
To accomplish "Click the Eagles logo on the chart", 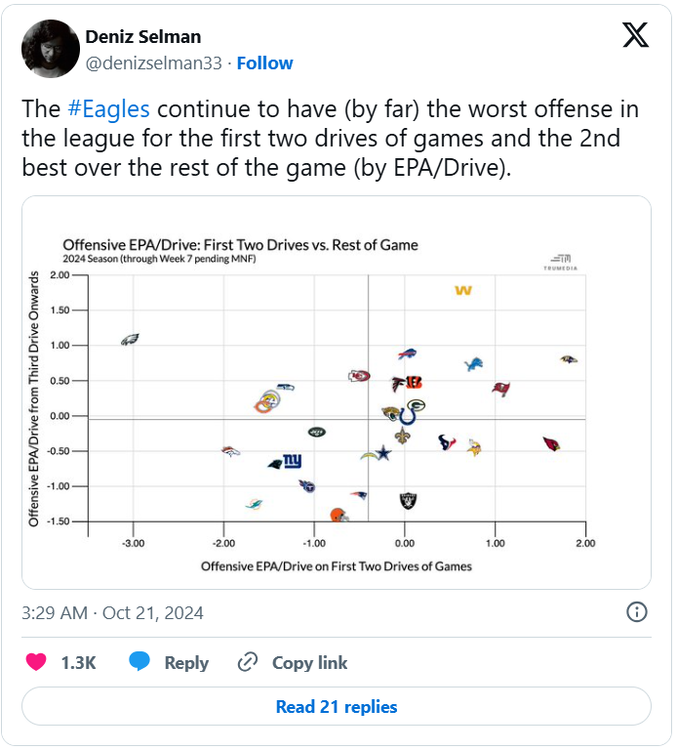I will (x=128, y=340).
